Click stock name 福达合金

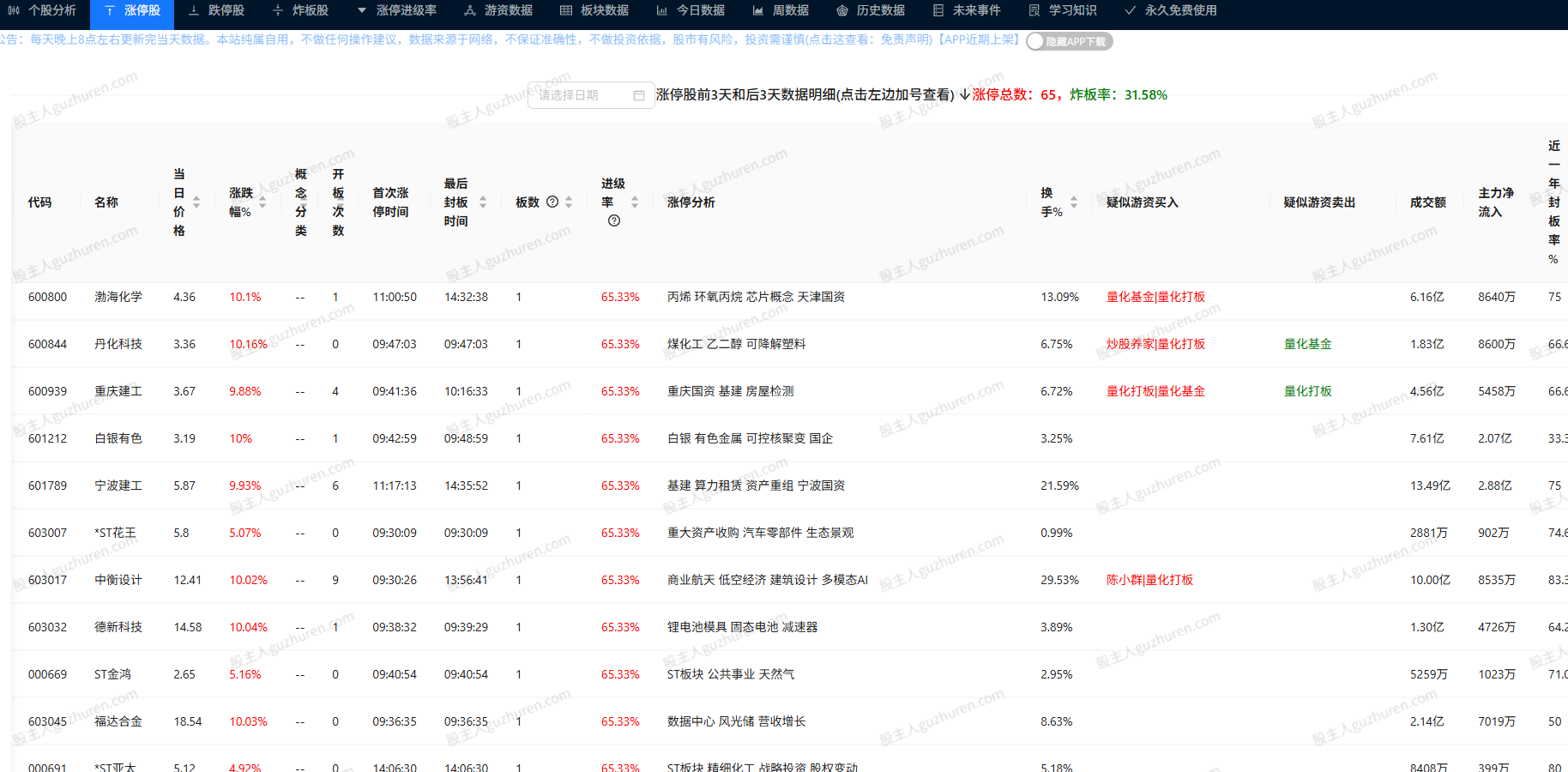(118, 721)
